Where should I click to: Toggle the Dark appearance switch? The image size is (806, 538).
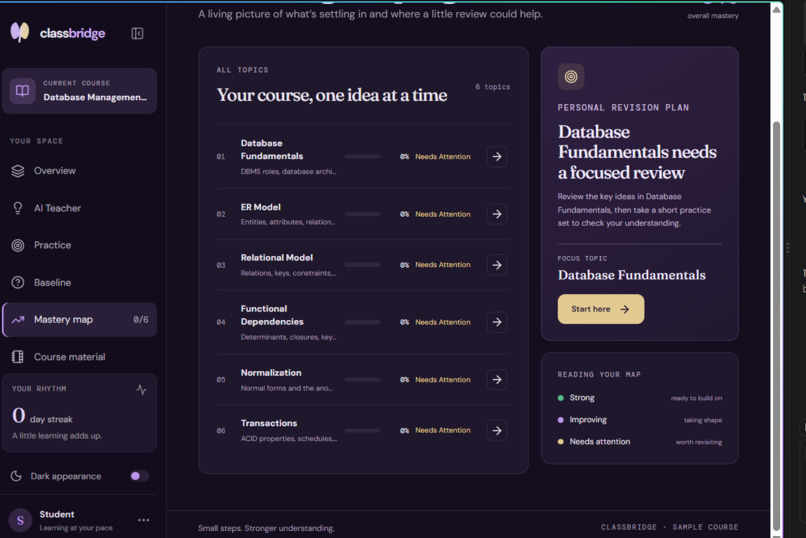tap(139, 476)
